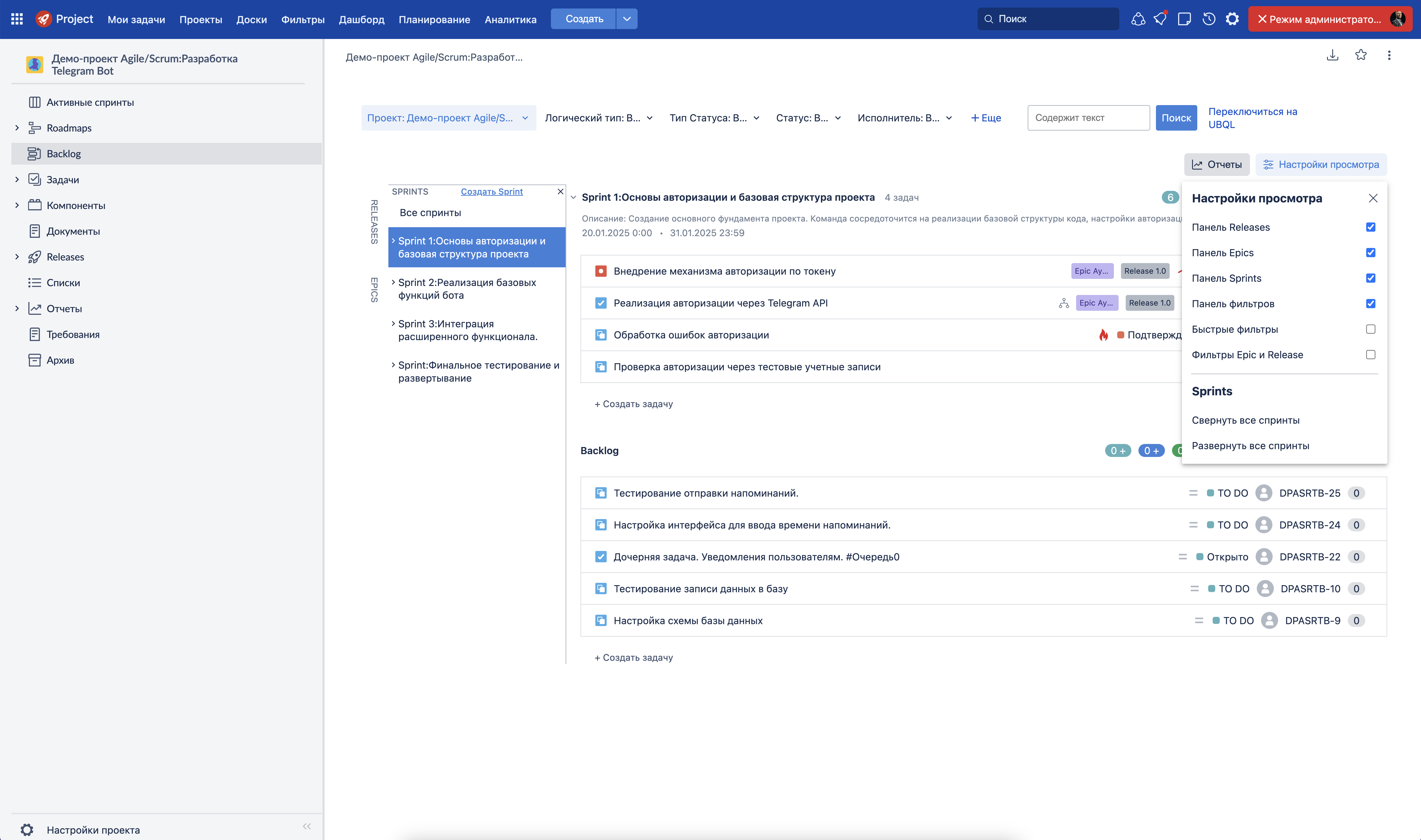Click the Отчеты button above backlog
This screenshot has width=1421, height=840.
pos(1217,165)
